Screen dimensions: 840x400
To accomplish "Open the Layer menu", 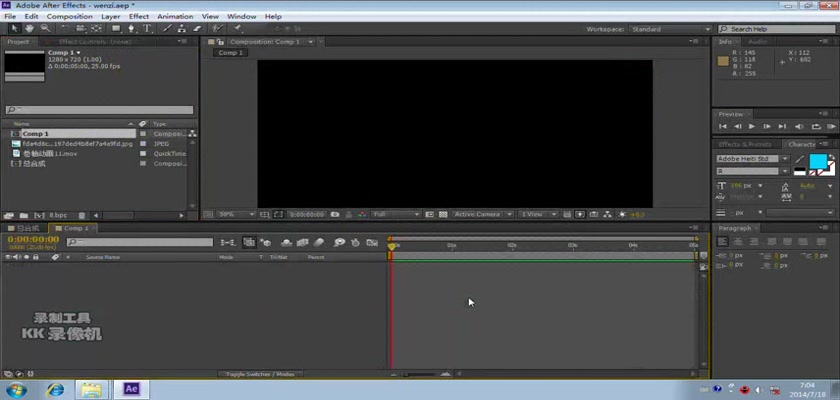I will click(111, 17).
